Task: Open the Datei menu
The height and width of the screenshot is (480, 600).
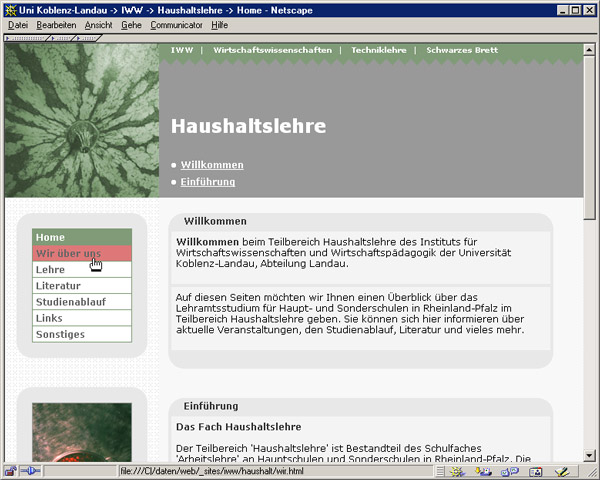Action: [18, 24]
